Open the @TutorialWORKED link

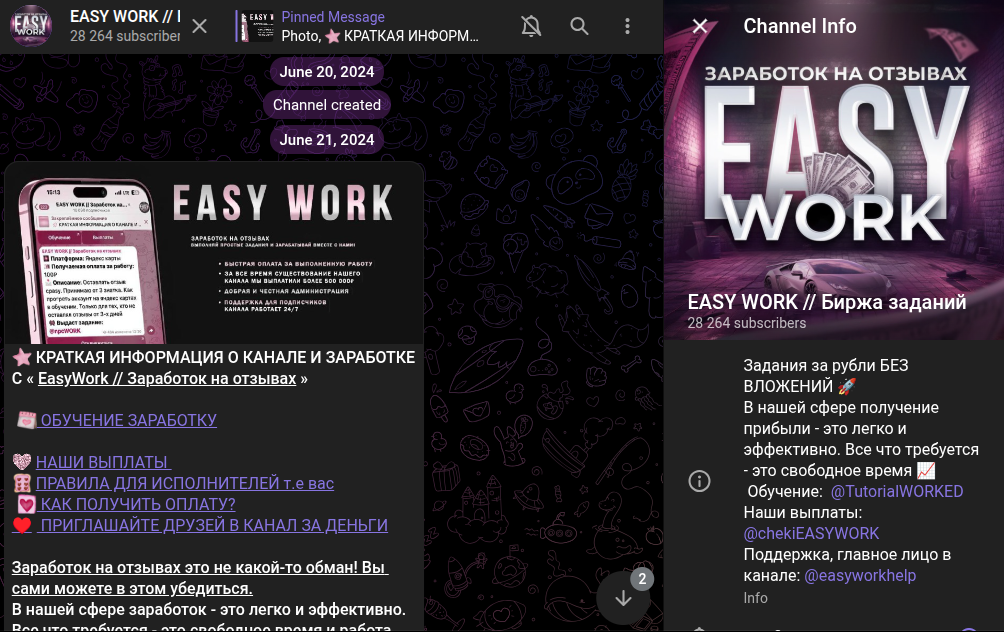[896, 491]
